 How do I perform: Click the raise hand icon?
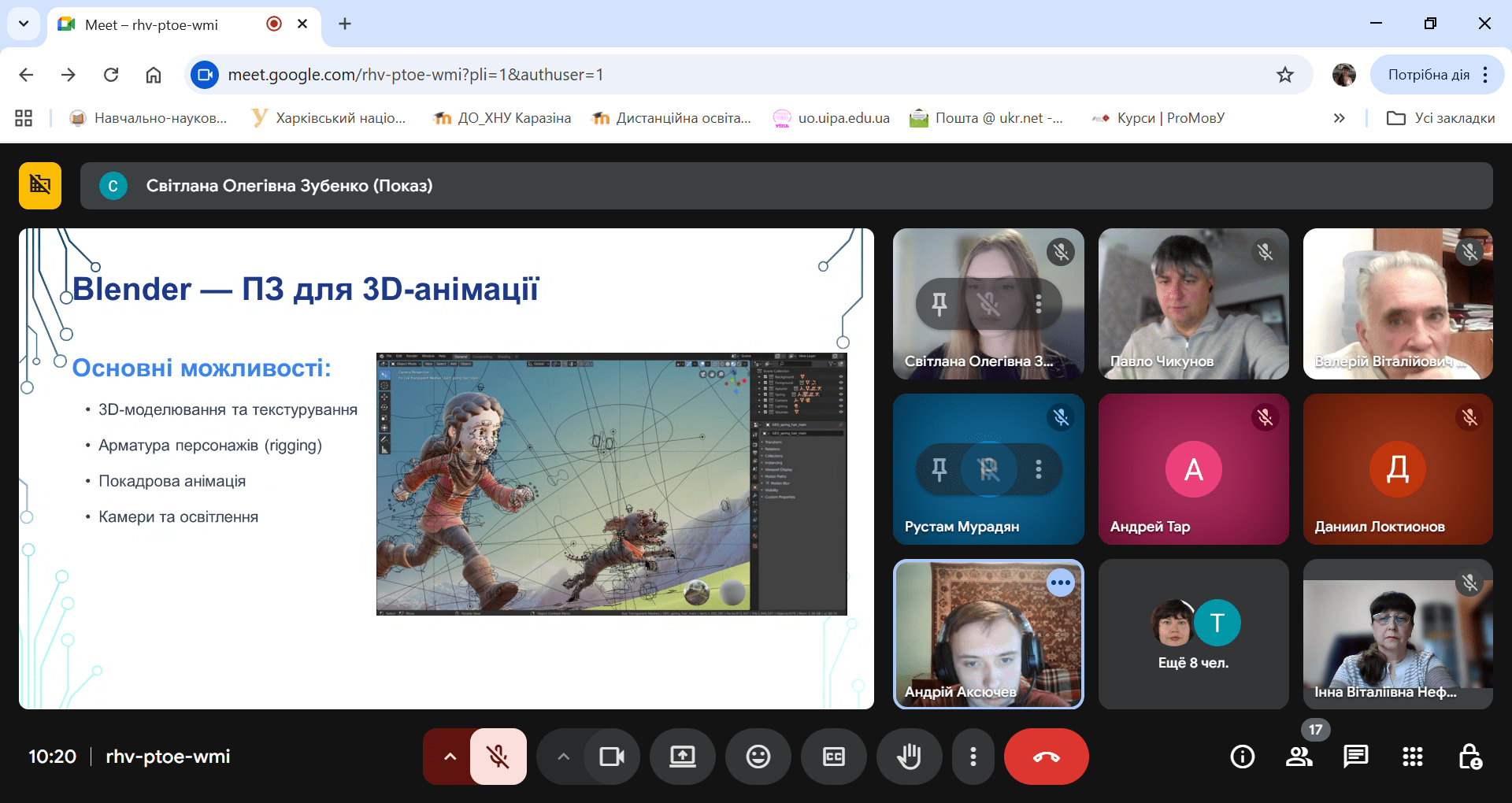909,757
